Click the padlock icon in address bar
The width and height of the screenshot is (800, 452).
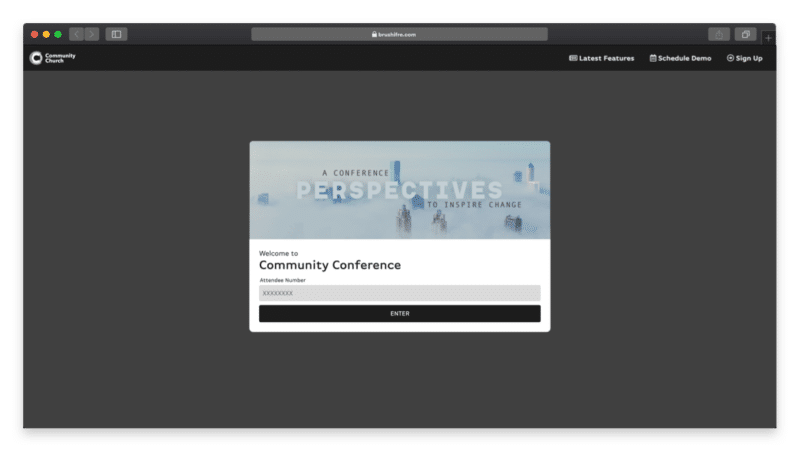pyautogui.click(x=374, y=34)
